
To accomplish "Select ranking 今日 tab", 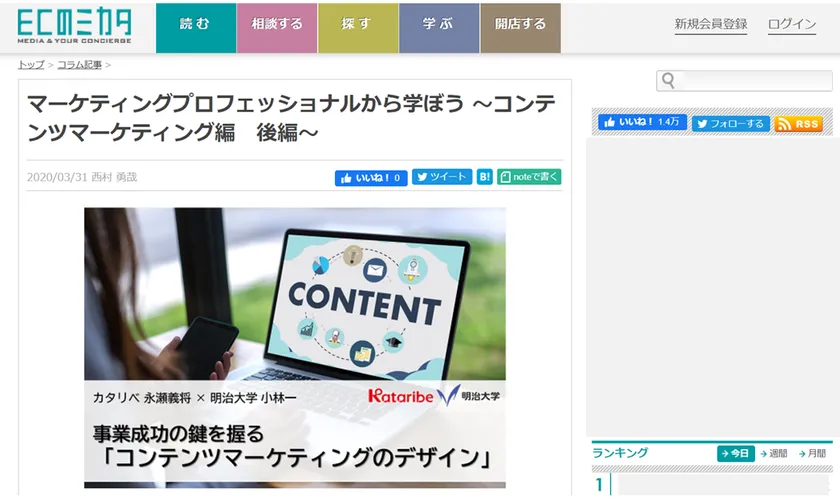I will click(x=736, y=453).
